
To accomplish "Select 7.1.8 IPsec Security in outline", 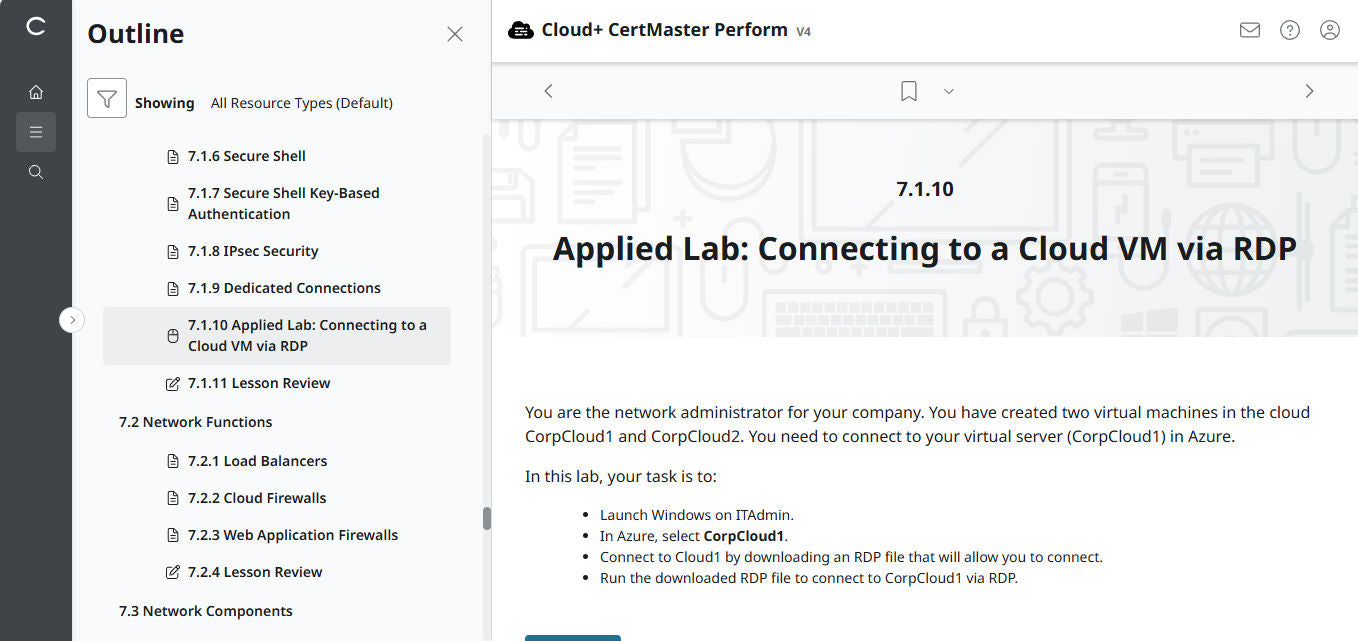I will coord(252,251).
